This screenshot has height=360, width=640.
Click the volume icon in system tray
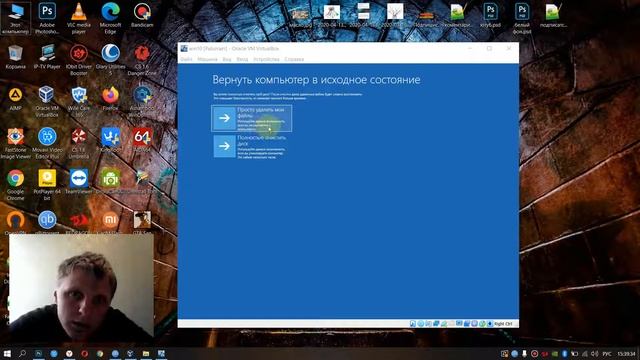click(595, 353)
